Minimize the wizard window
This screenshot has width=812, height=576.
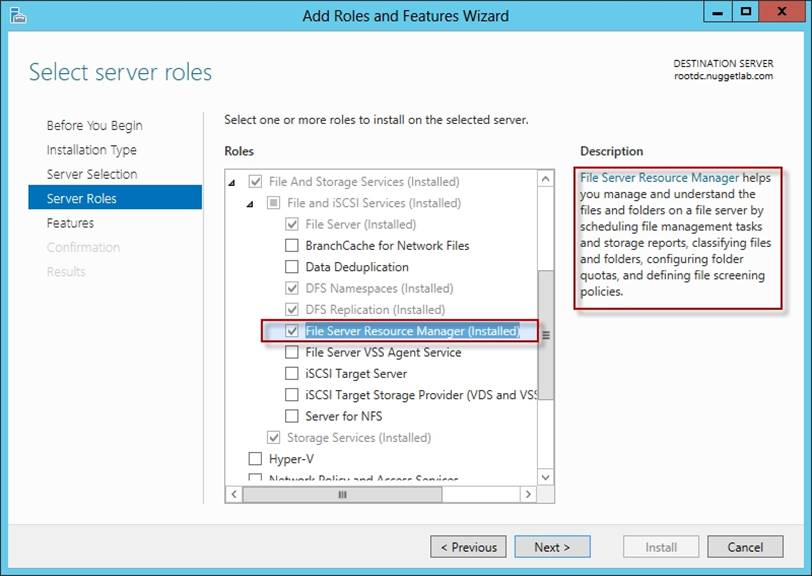click(718, 11)
